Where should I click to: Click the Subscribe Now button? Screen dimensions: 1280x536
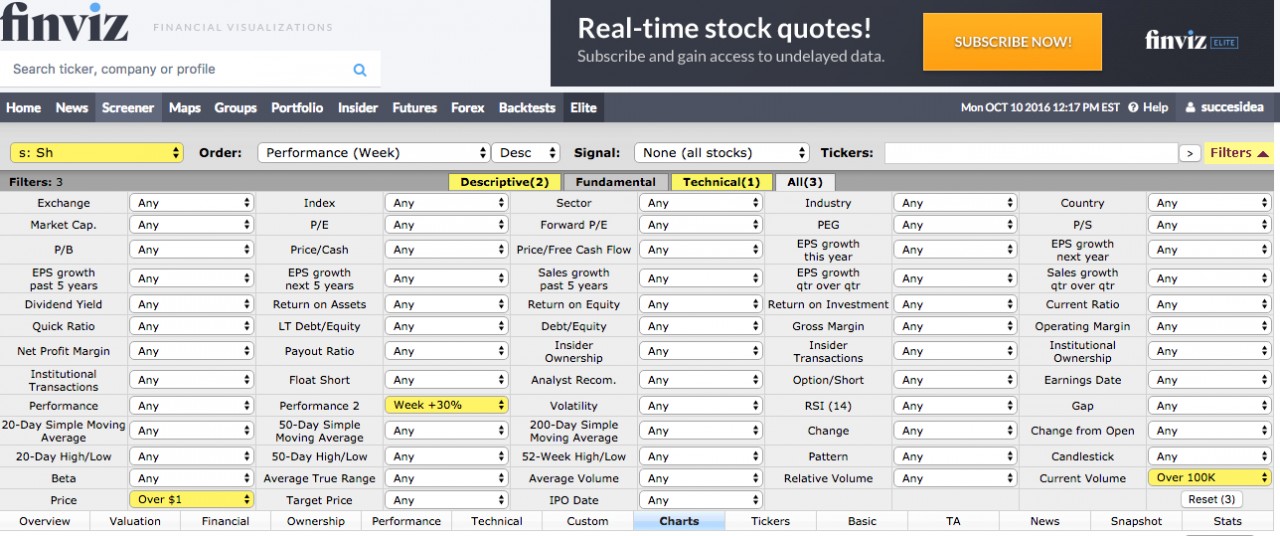tap(1012, 42)
